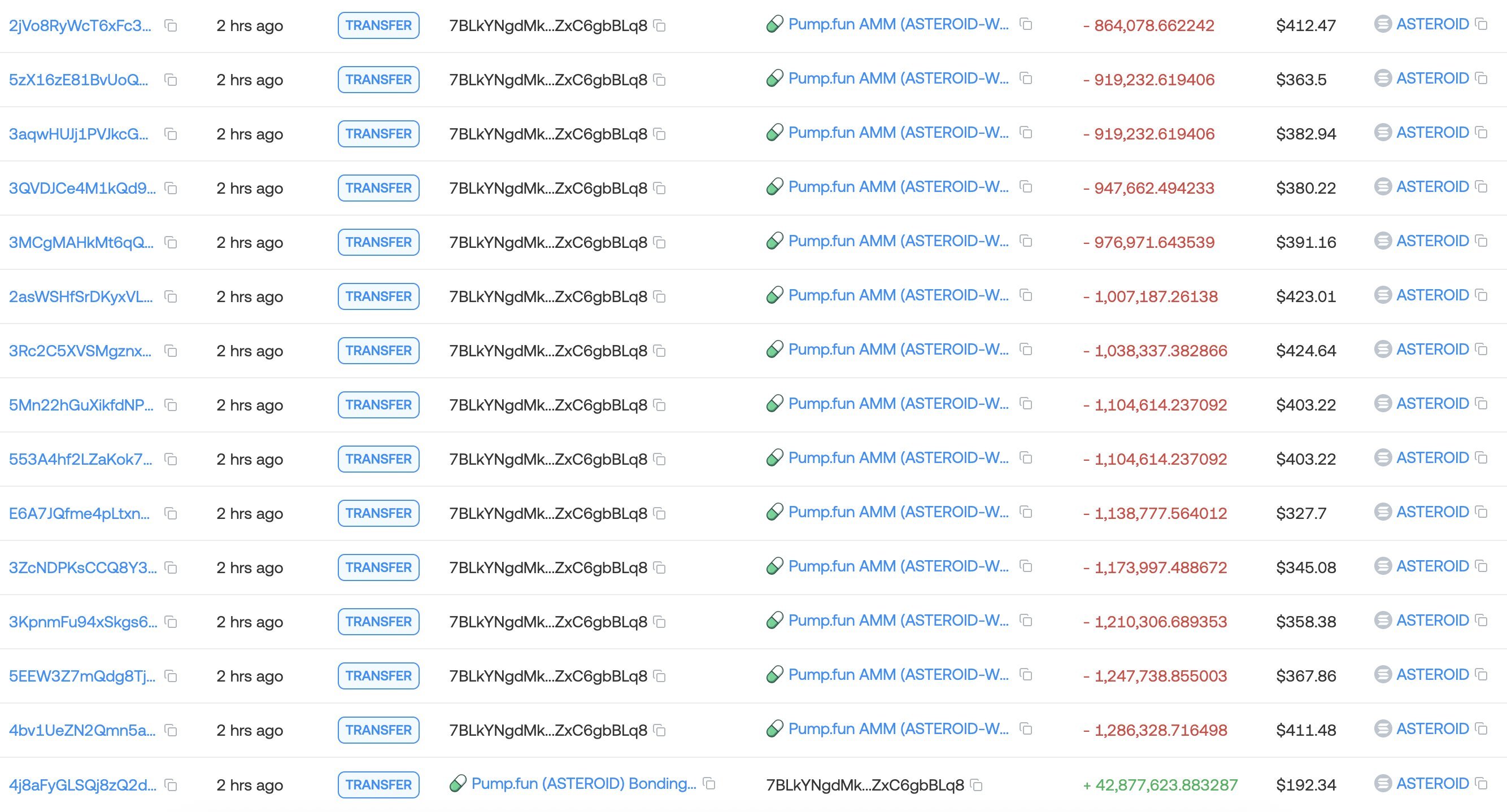Open ASTEROID token in $363.5 row
Screen dimensions: 1507x812
(1432, 78)
